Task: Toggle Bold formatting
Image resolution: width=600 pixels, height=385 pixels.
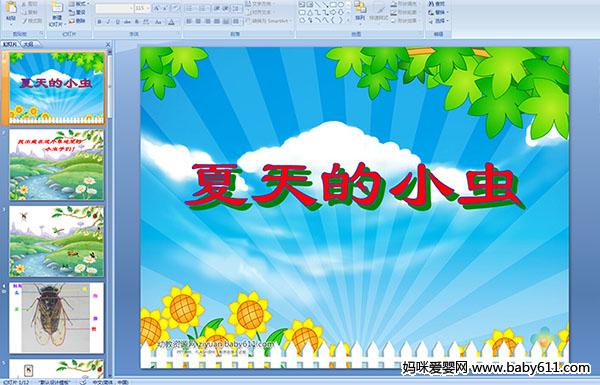Action: tap(99, 22)
